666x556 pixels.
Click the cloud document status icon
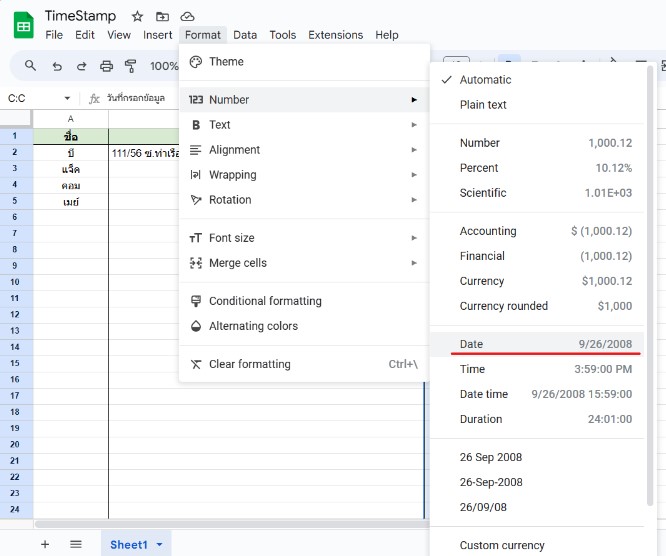187,17
